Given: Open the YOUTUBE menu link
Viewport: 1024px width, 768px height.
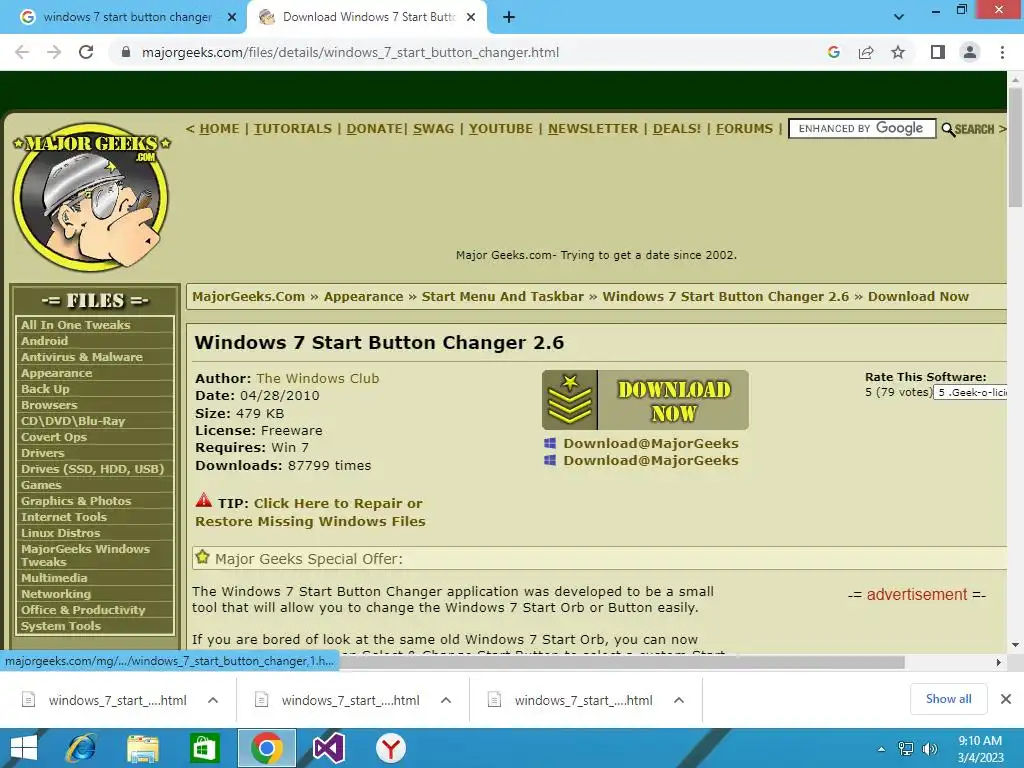Looking at the screenshot, I should pyautogui.click(x=501, y=129).
